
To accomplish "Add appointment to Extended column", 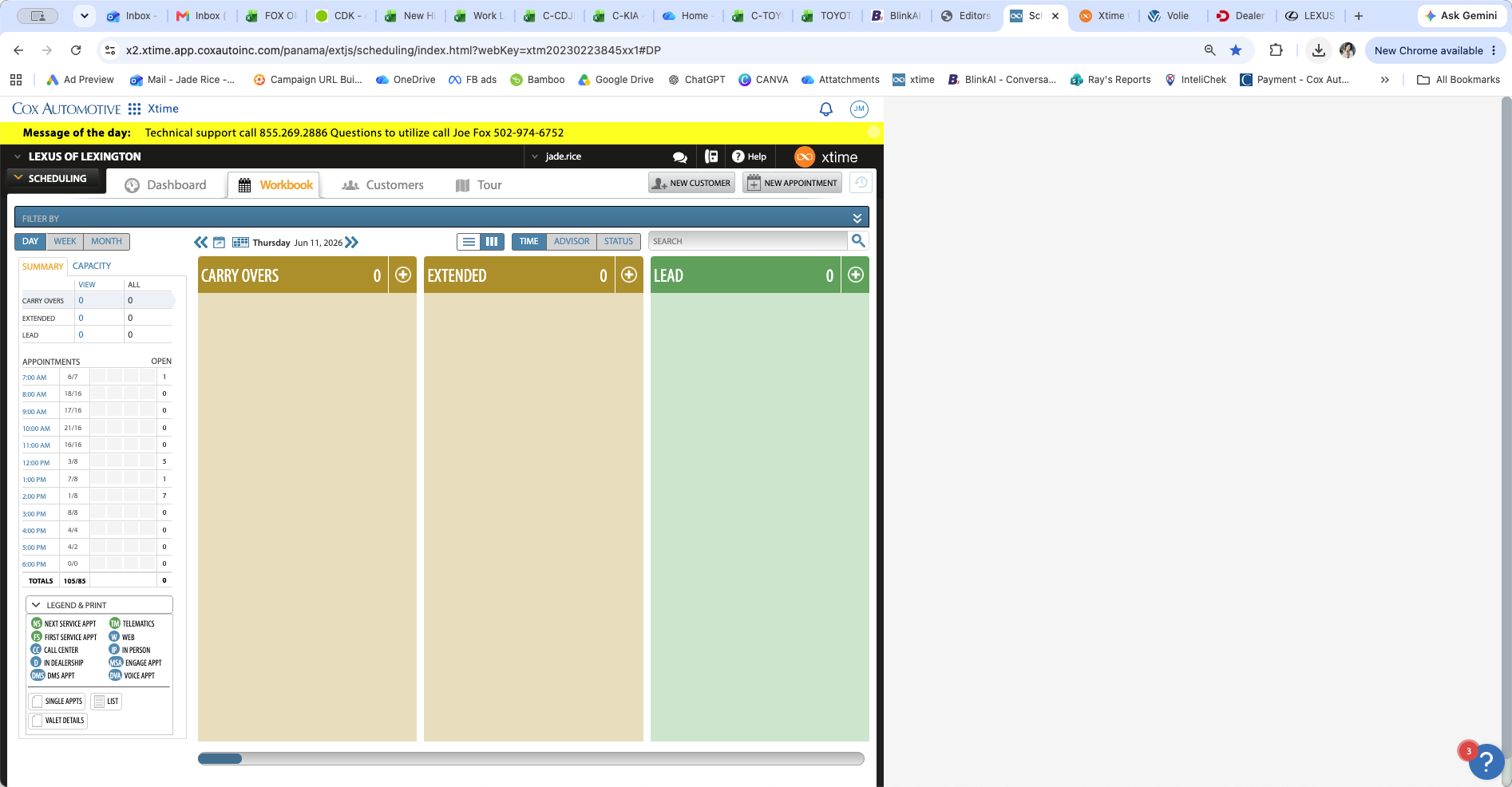I will coord(629,275).
